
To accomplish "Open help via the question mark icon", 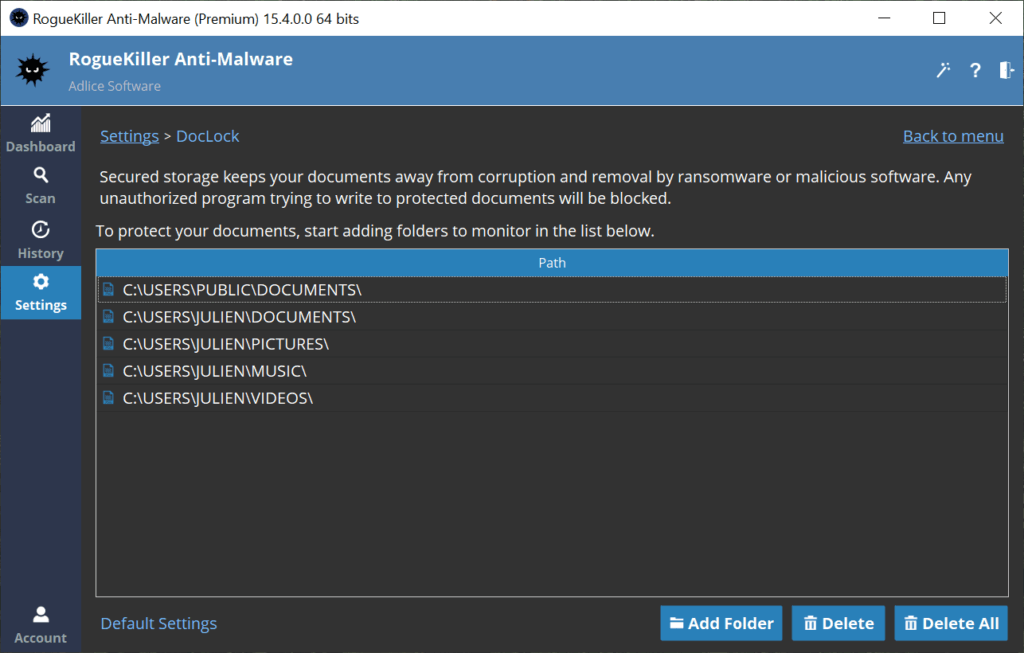I will [x=975, y=70].
